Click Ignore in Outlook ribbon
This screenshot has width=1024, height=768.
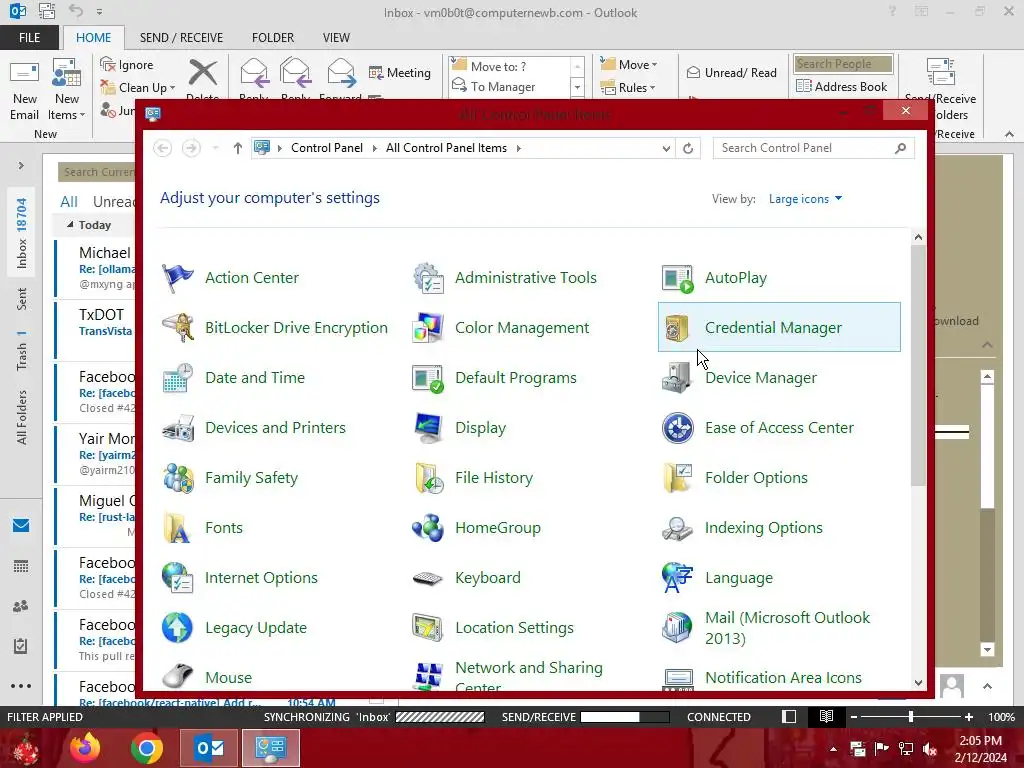pos(127,65)
